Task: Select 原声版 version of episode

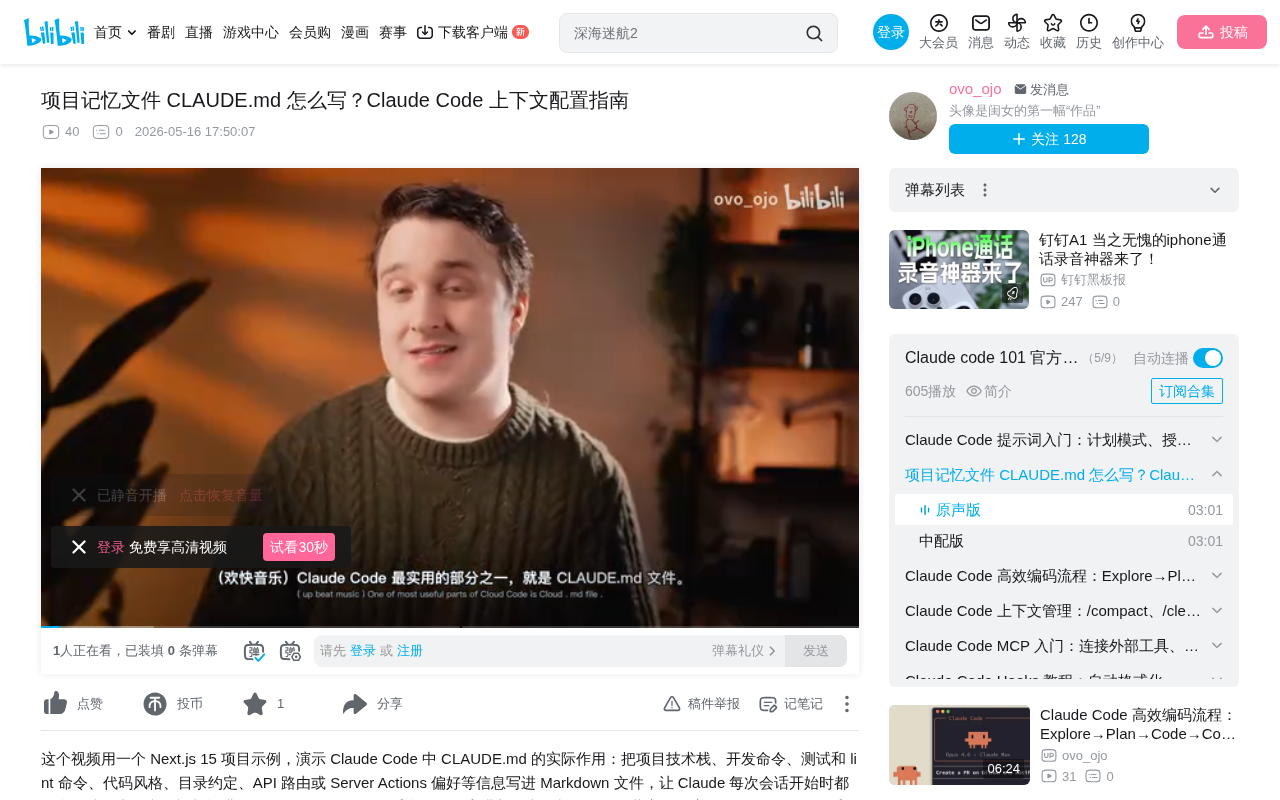Action: click(x=1064, y=510)
